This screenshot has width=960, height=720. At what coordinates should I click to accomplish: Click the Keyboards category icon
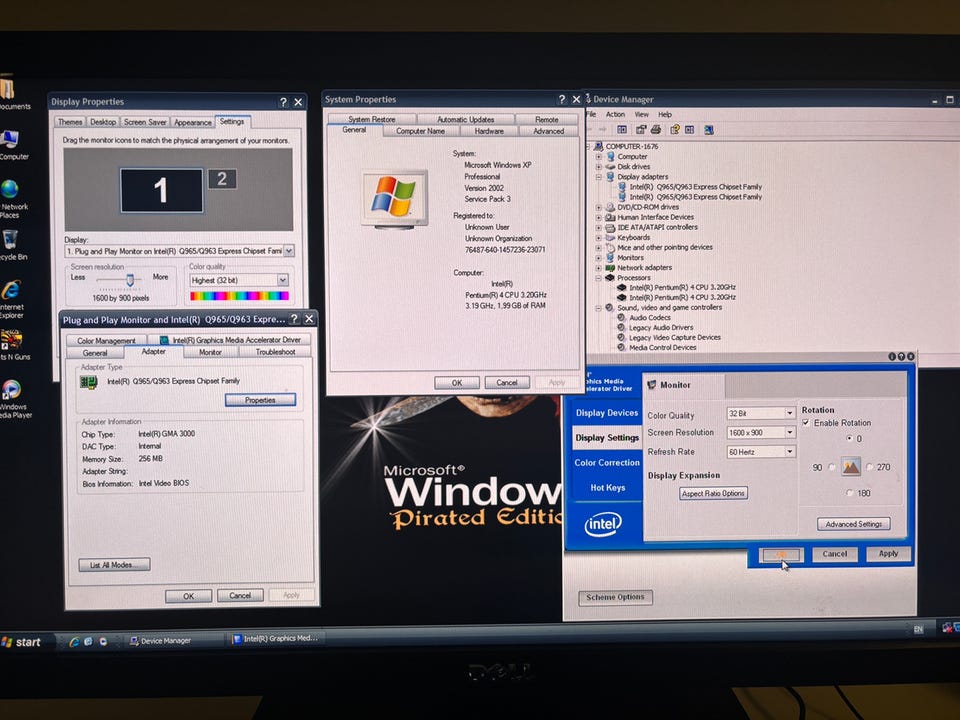pyautogui.click(x=610, y=238)
